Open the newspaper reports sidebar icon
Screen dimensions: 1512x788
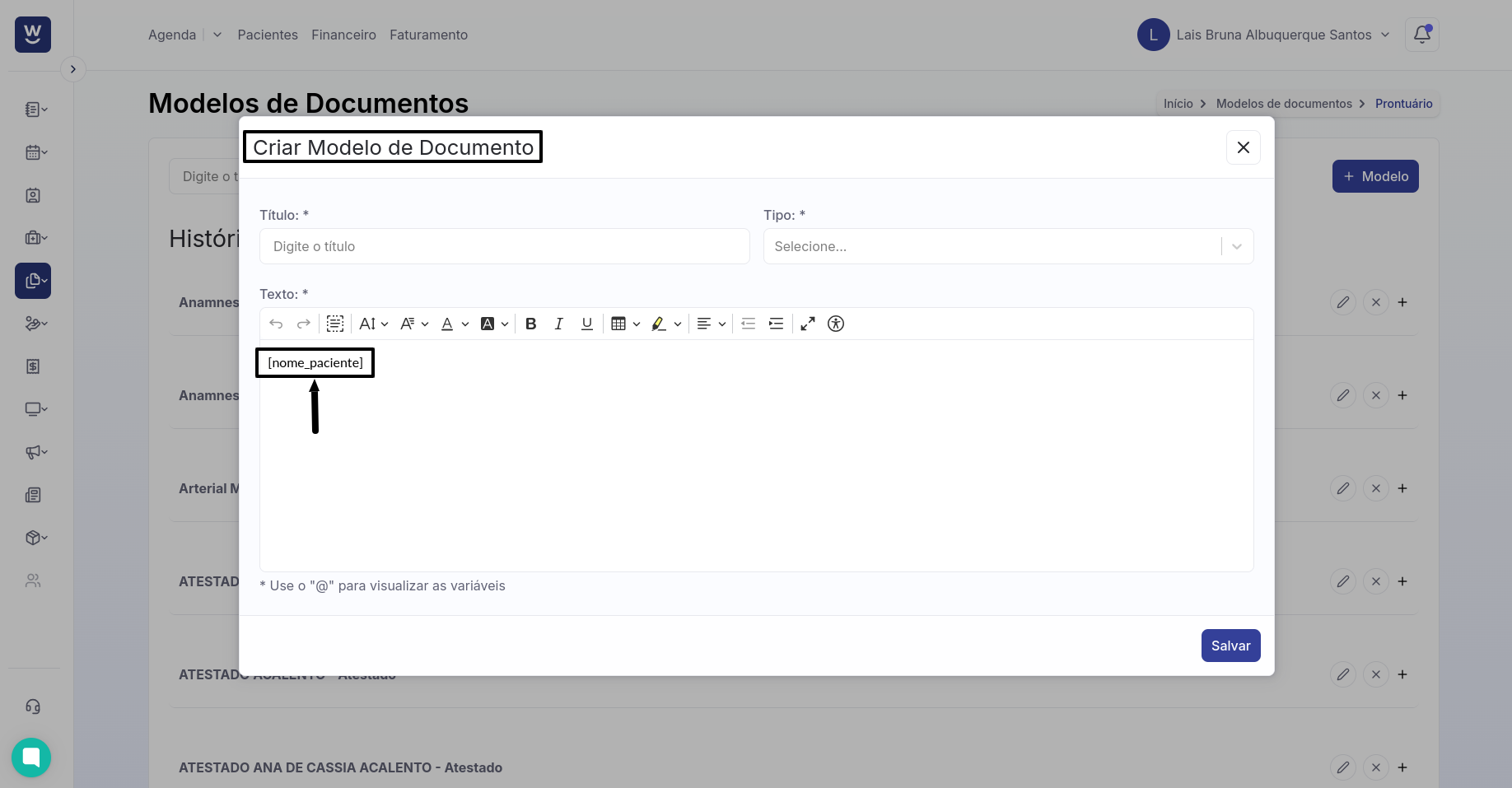pos(33,495)
